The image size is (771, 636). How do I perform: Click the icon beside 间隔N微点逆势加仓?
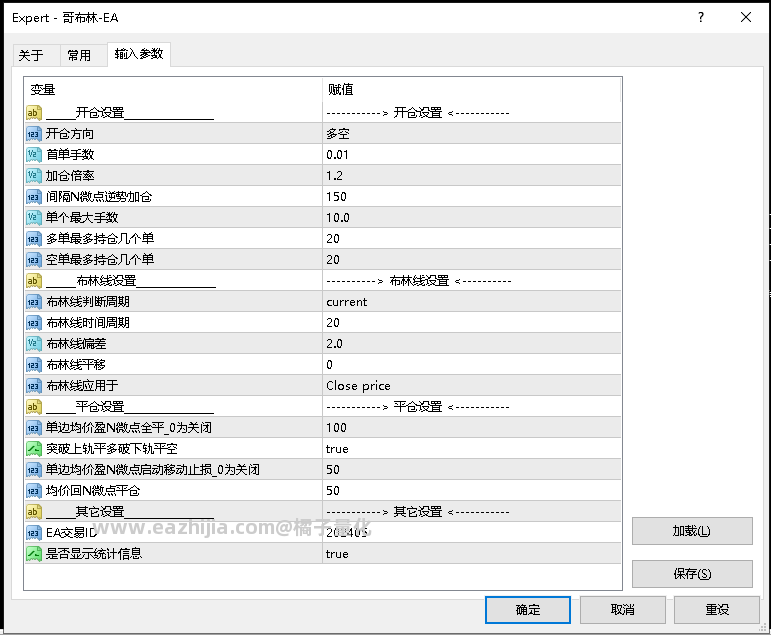33,197
